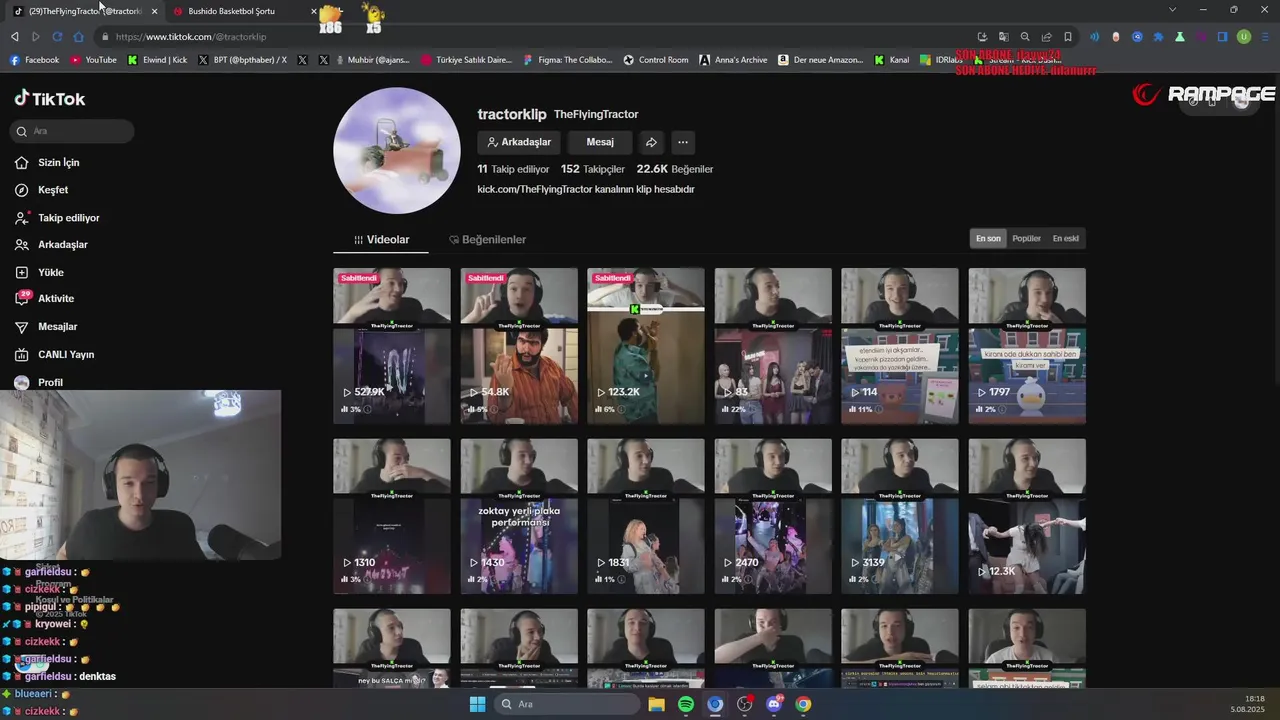
Task: Open Anna's Archive bookmark
Action: 733,60
